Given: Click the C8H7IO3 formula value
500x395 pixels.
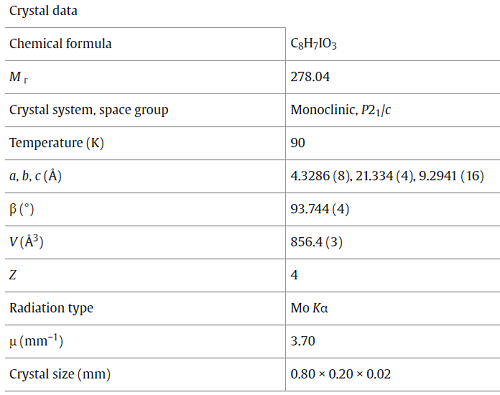Looking at the screenshot, I should [x=314, y=44].
